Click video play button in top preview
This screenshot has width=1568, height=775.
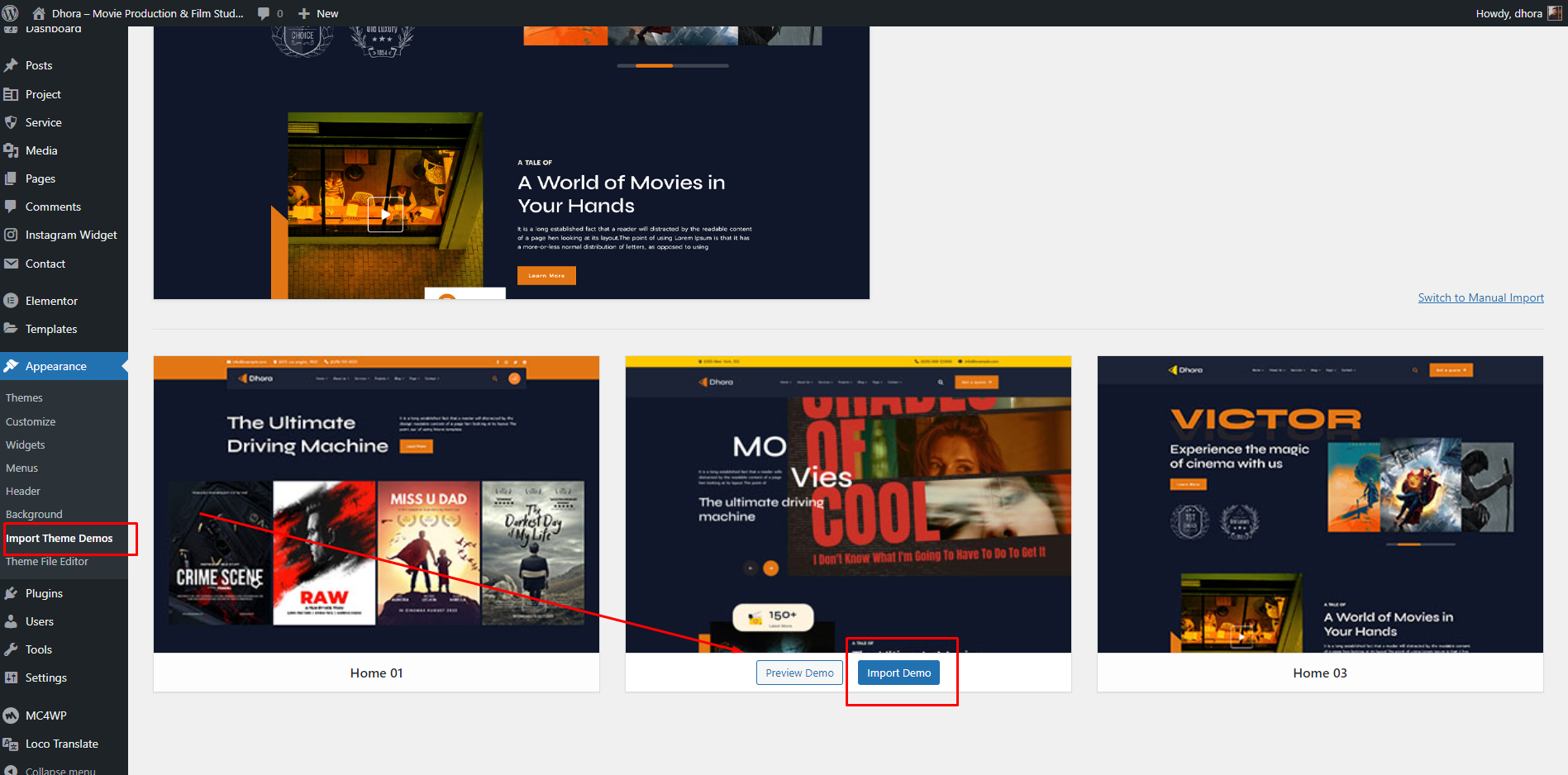click(385, 214)
